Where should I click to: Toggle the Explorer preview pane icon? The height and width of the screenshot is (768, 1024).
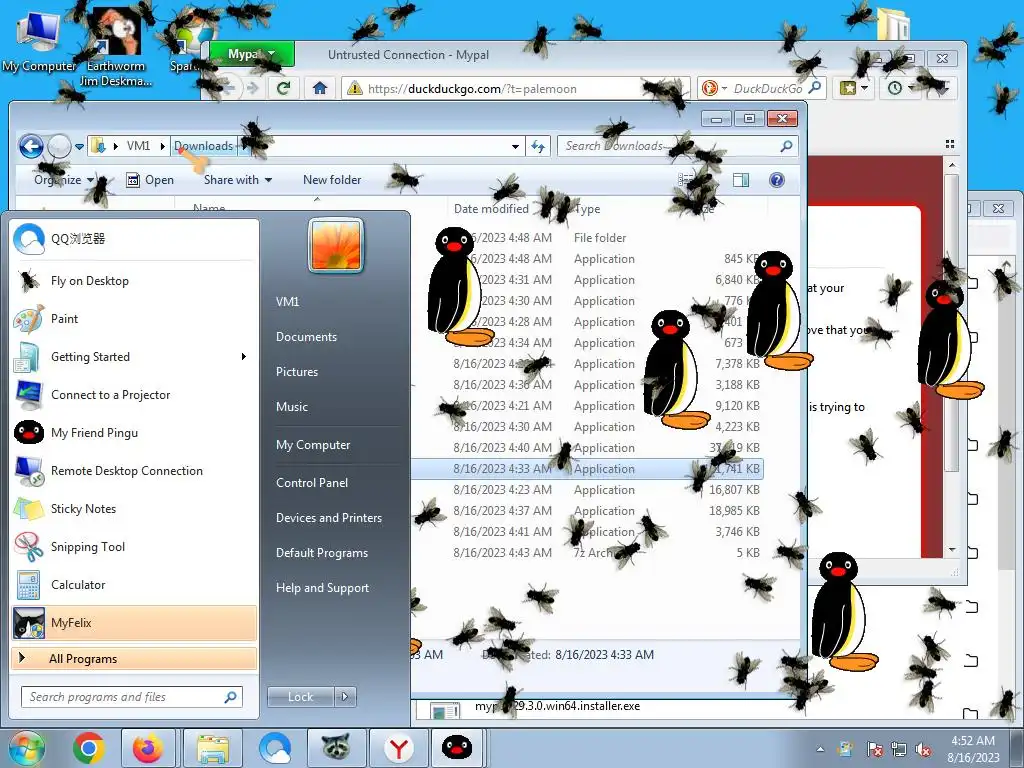[741, 180]
